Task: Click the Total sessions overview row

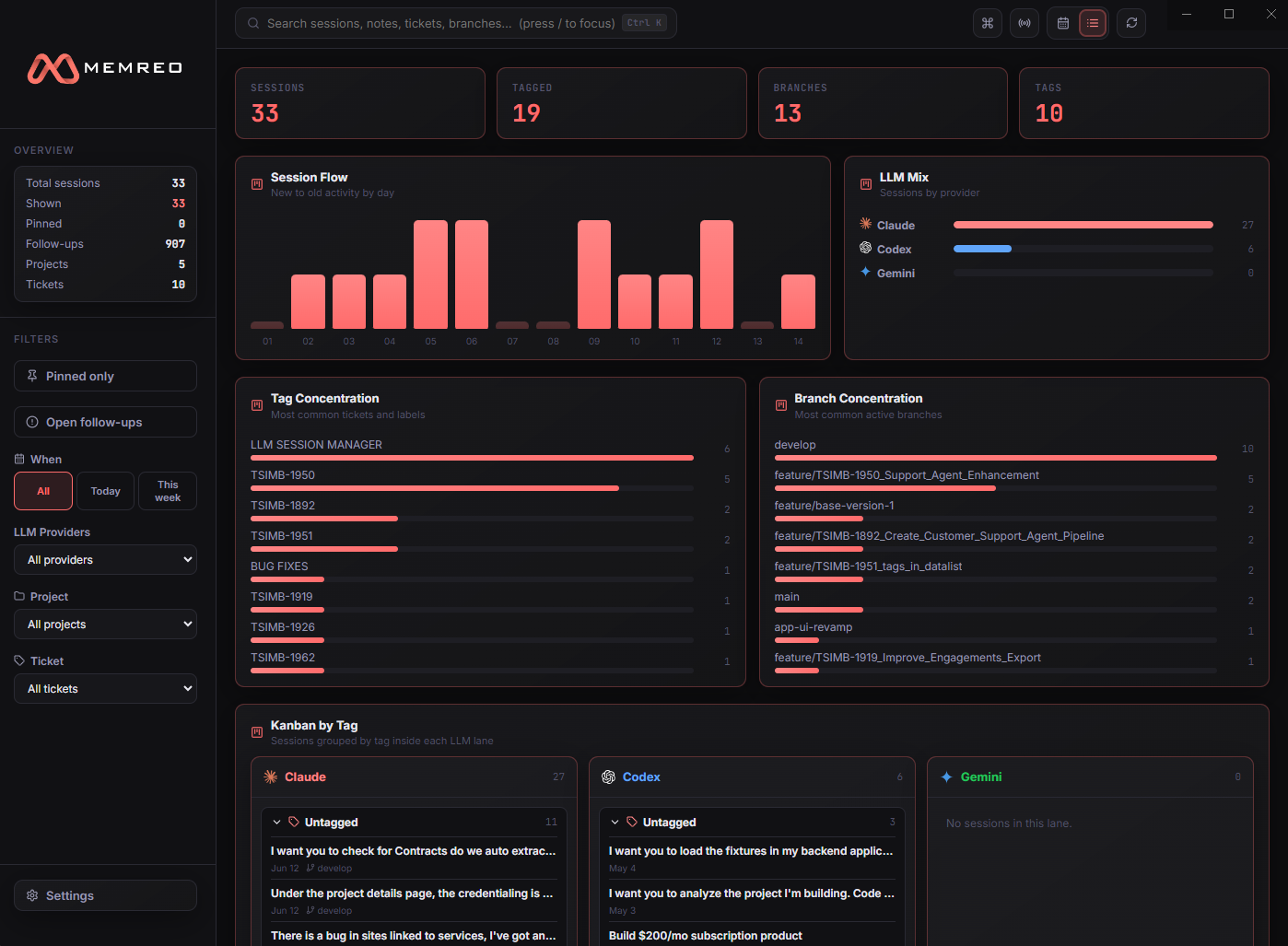Action: 105,183
